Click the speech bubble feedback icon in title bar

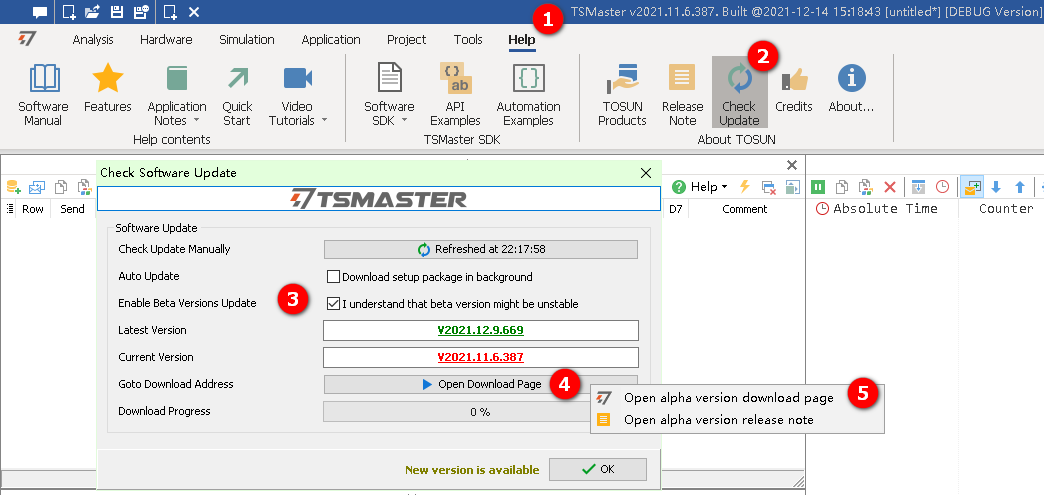(x=40, y=12)
